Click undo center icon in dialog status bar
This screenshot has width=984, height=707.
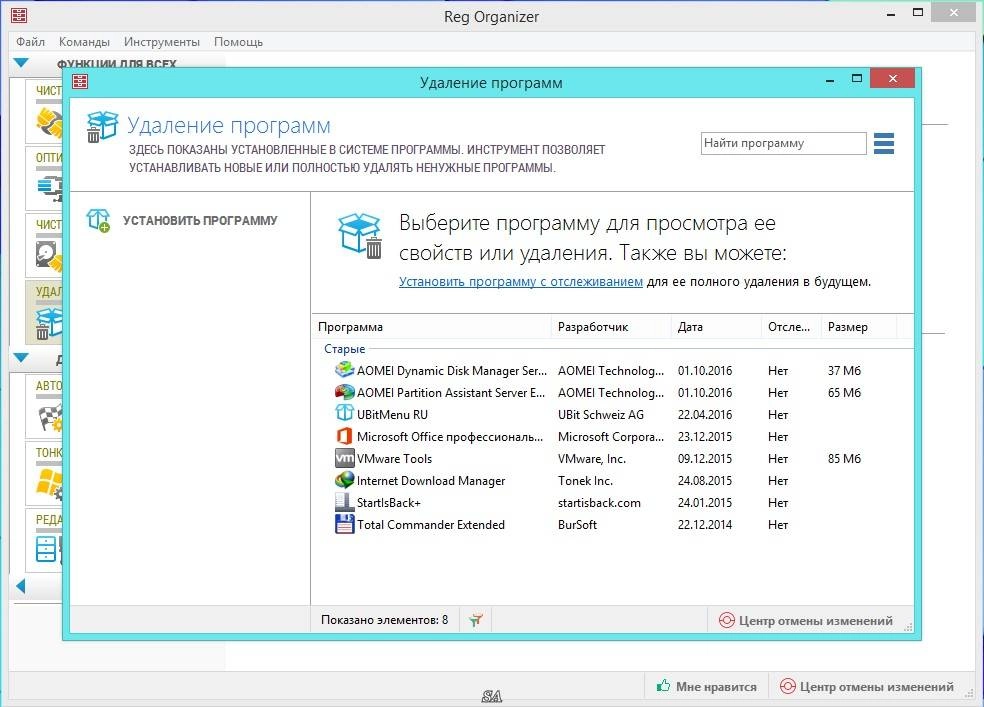727,620
